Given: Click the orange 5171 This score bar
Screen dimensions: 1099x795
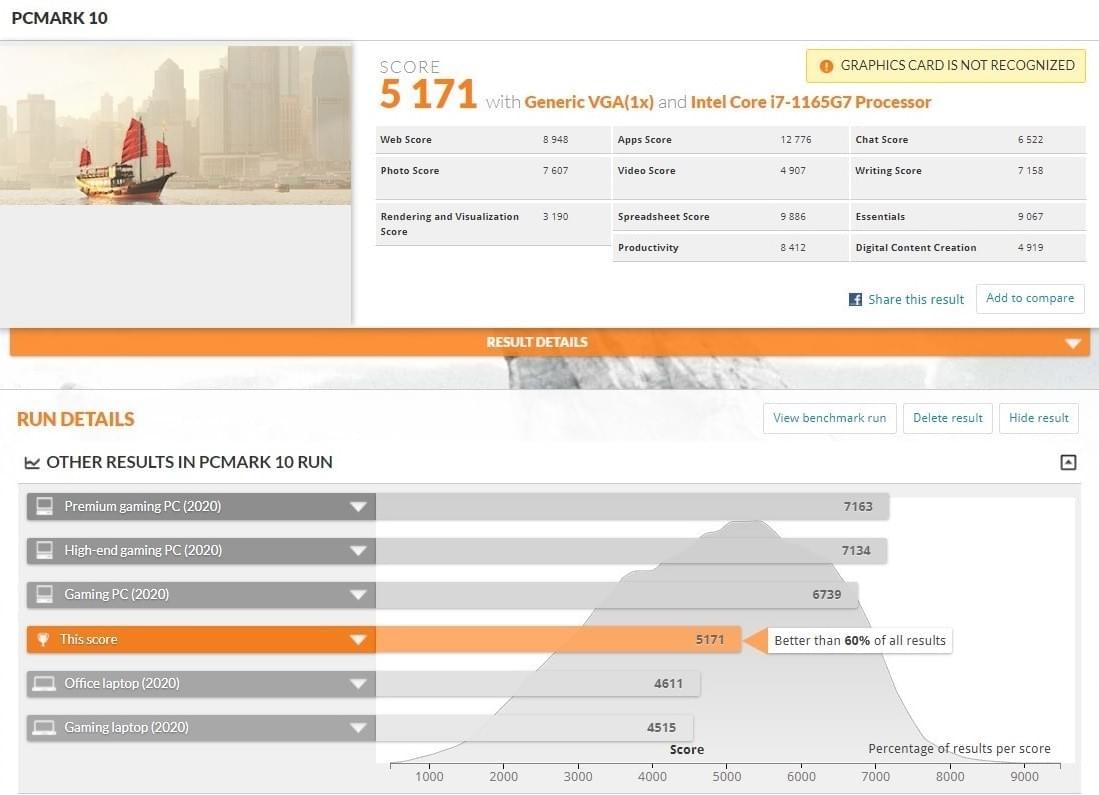Looking at the screenshot, I should point(558,639).
